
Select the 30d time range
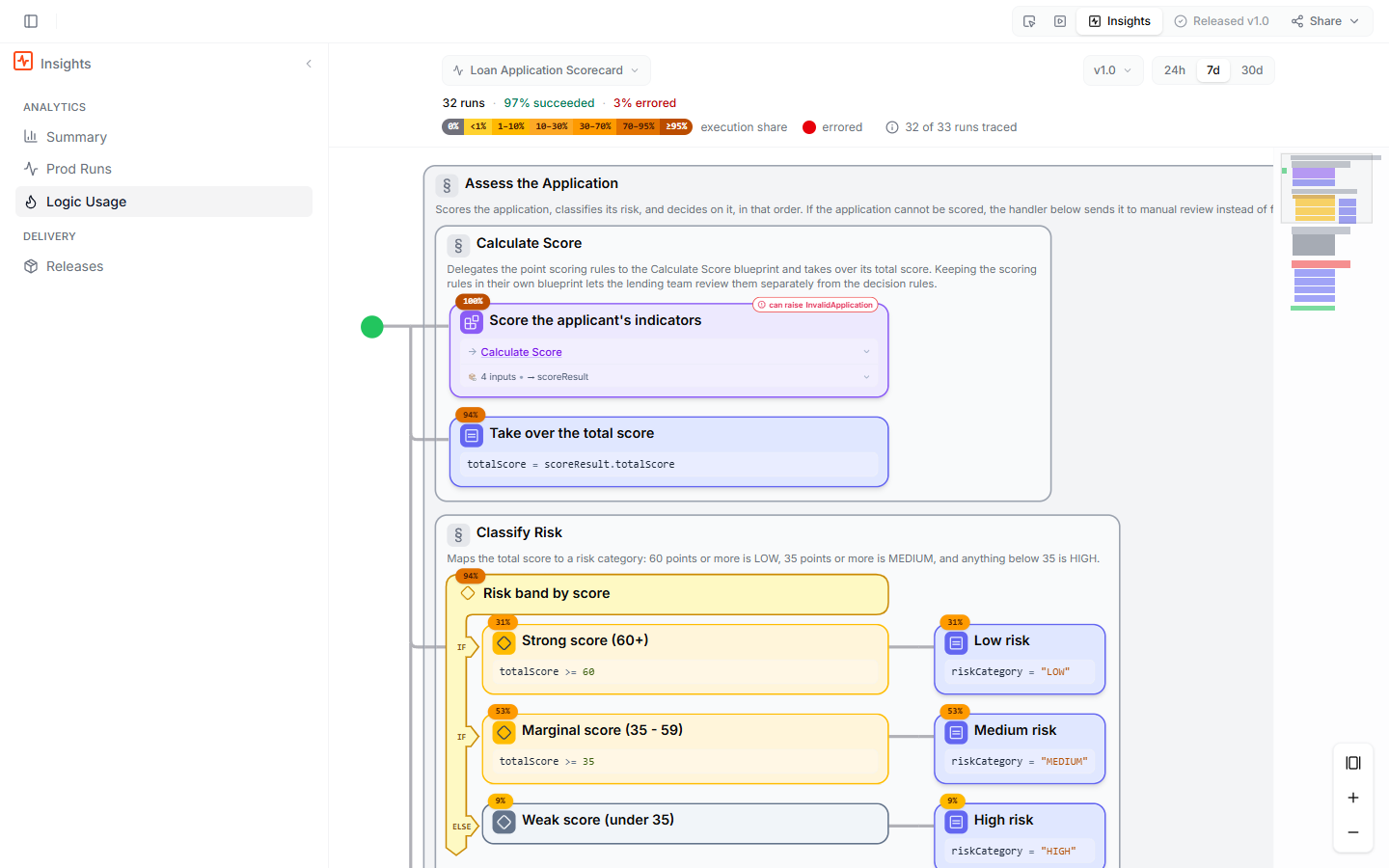click(1252, 70)
